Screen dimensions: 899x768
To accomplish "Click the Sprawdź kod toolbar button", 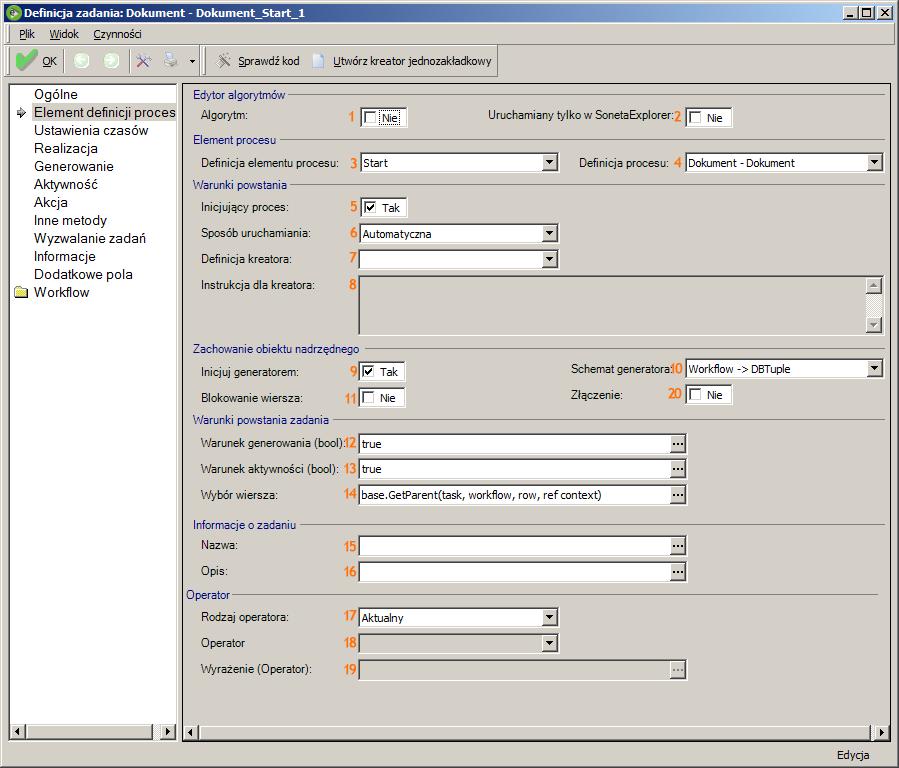I will (x=257, y=61).
